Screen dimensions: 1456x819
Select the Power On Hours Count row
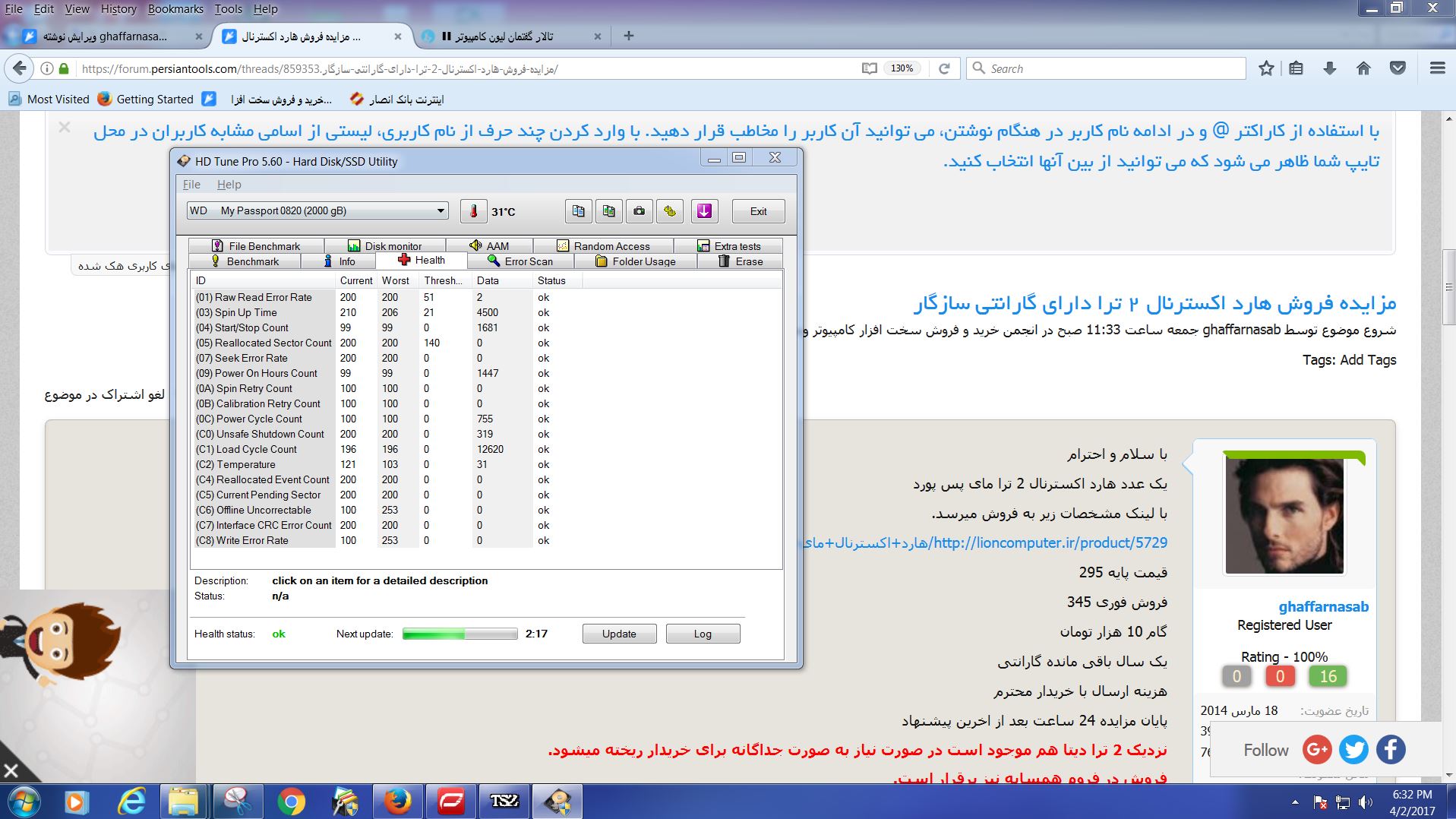[486, 373]
